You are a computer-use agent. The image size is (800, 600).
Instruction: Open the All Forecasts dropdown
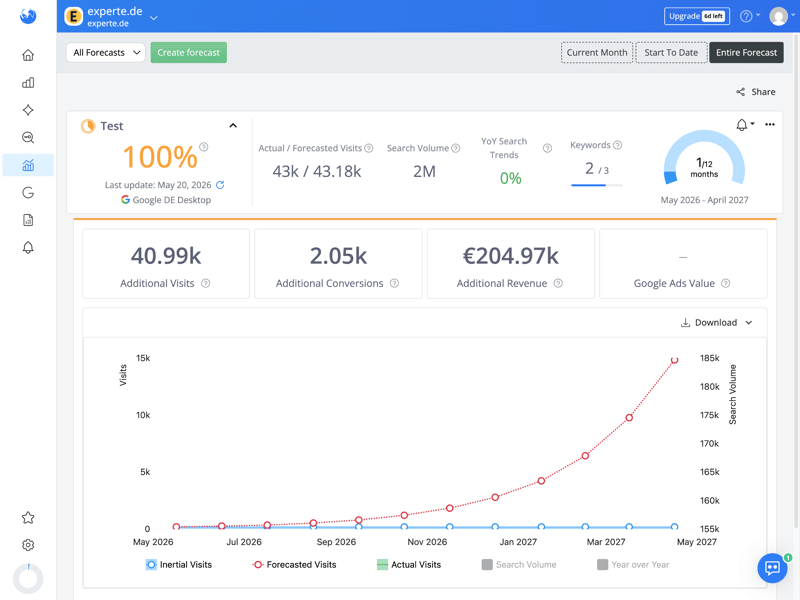[x=106, y=53]
